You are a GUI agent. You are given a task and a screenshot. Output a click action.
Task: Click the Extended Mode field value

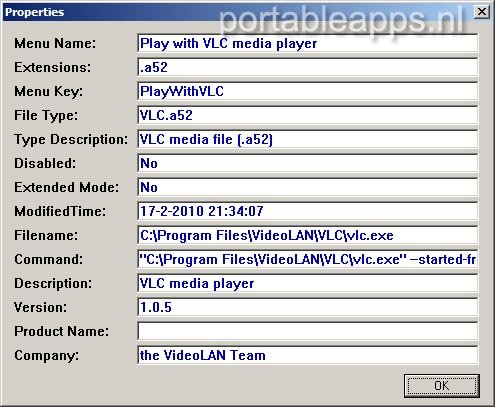click(308, 187)
